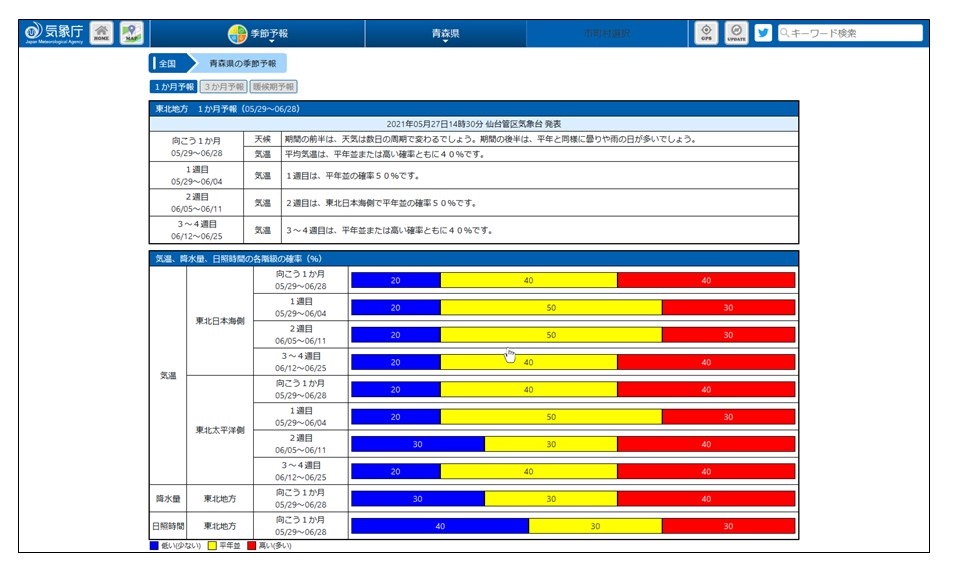Open the Twitter bird icon
960x569 pixels.
pyautogui.click(x=763, y=33)
